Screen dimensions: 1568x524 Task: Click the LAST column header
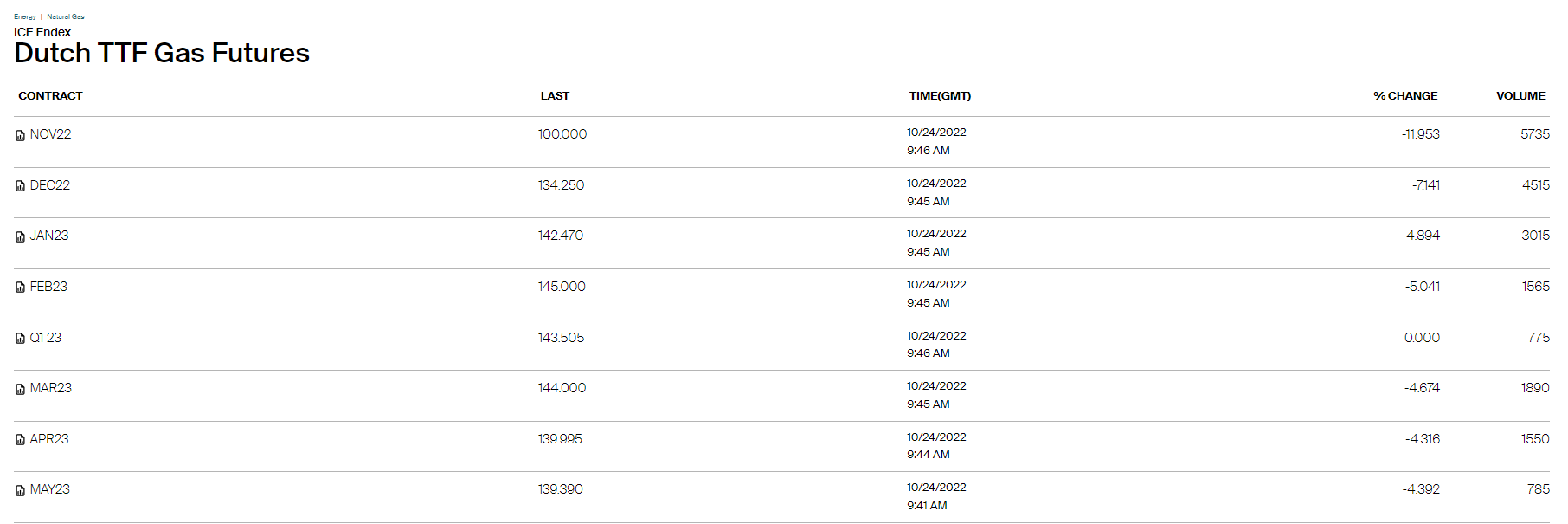[x=555, y=96]
